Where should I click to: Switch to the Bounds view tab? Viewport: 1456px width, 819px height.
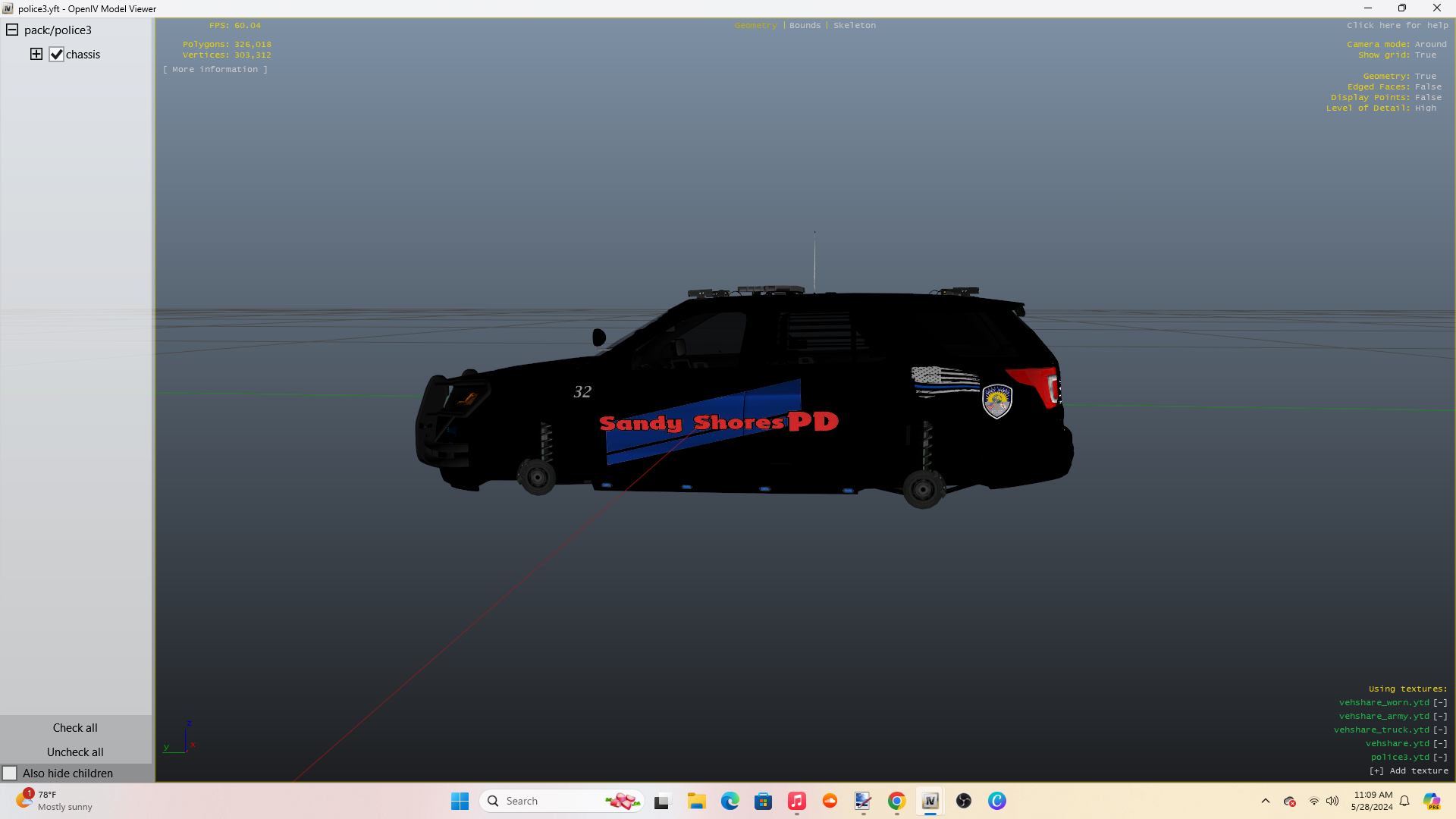pyautogui.click(x=805, y=26)
